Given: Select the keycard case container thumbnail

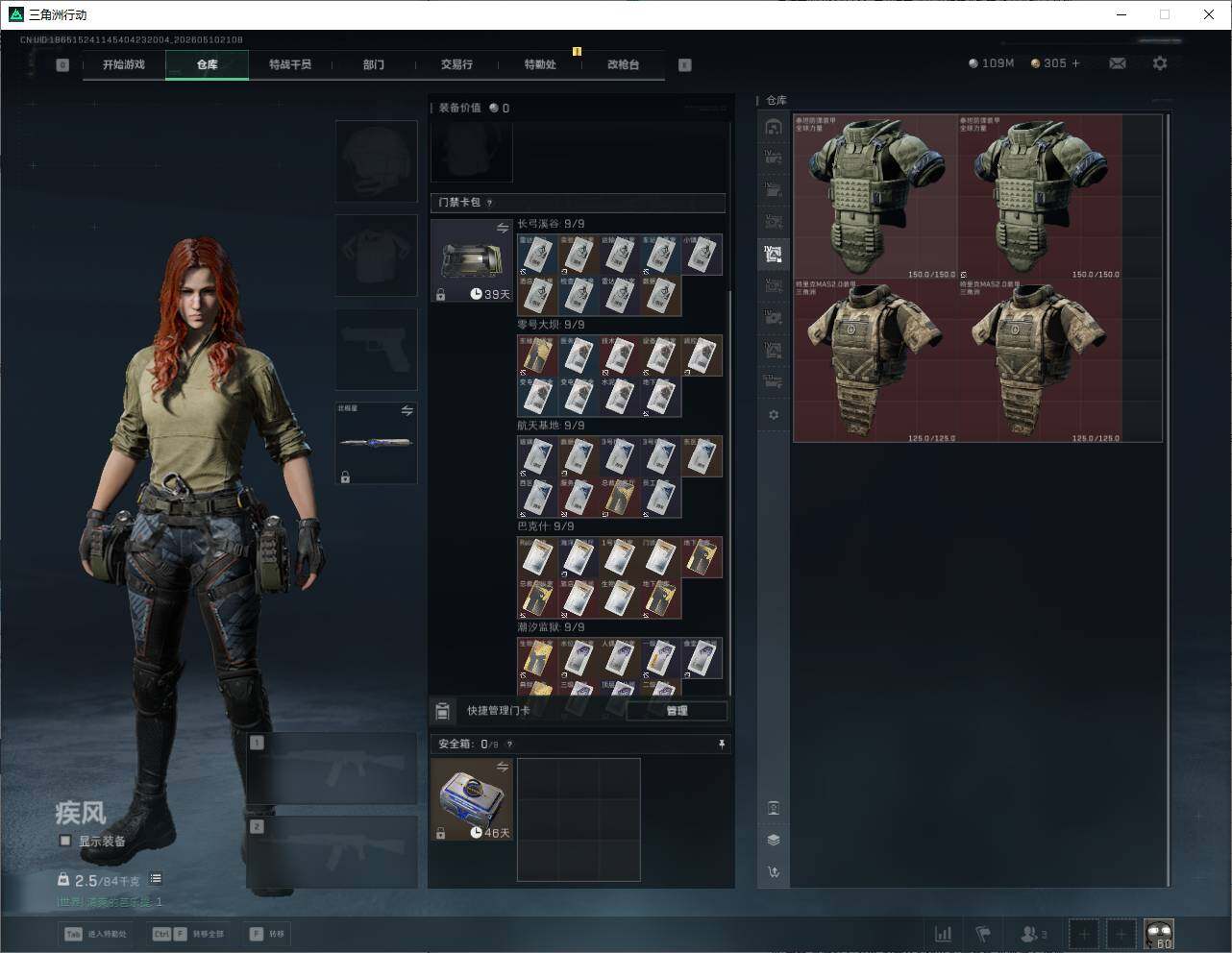Looking at the screenshot, I should (x=472, y=260).
